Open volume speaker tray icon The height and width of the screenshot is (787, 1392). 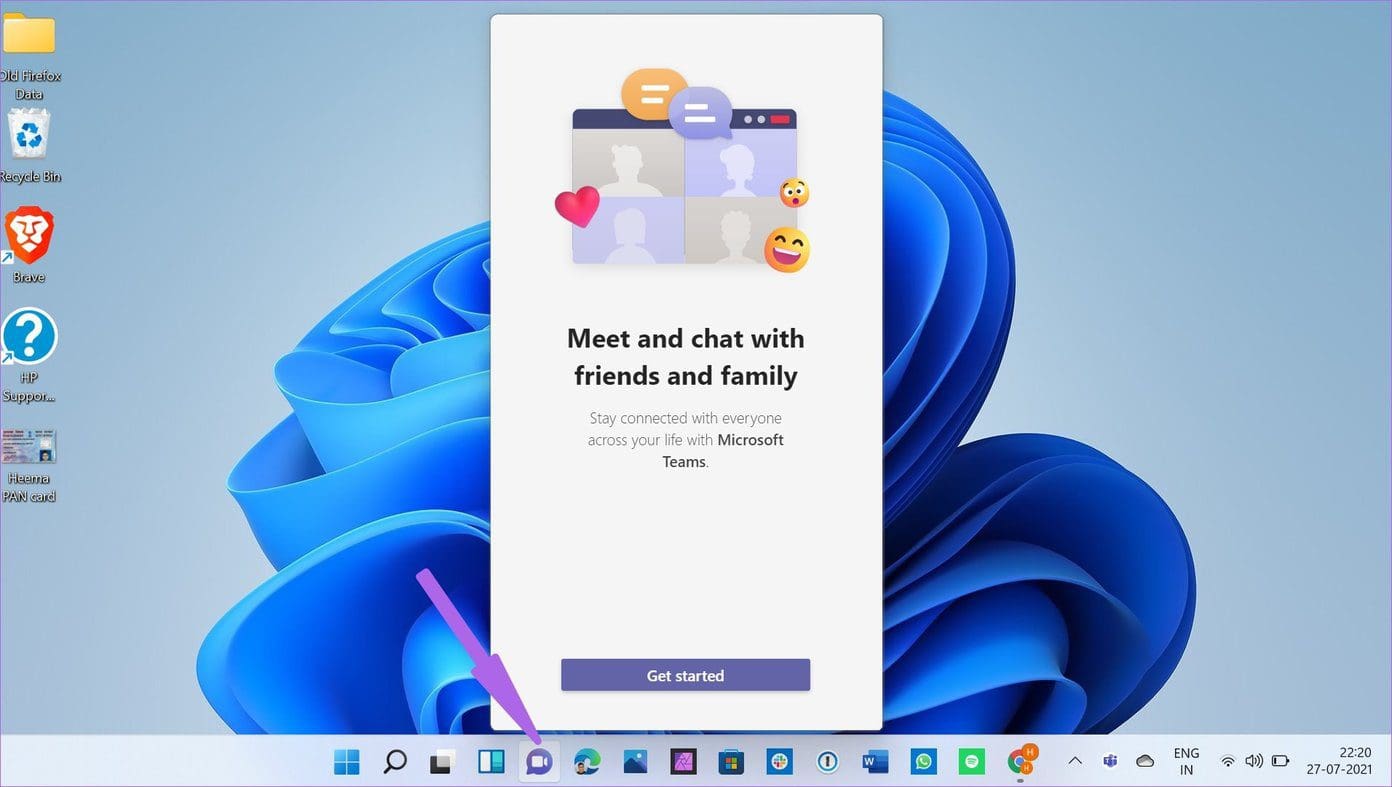tap(1254, 762)
